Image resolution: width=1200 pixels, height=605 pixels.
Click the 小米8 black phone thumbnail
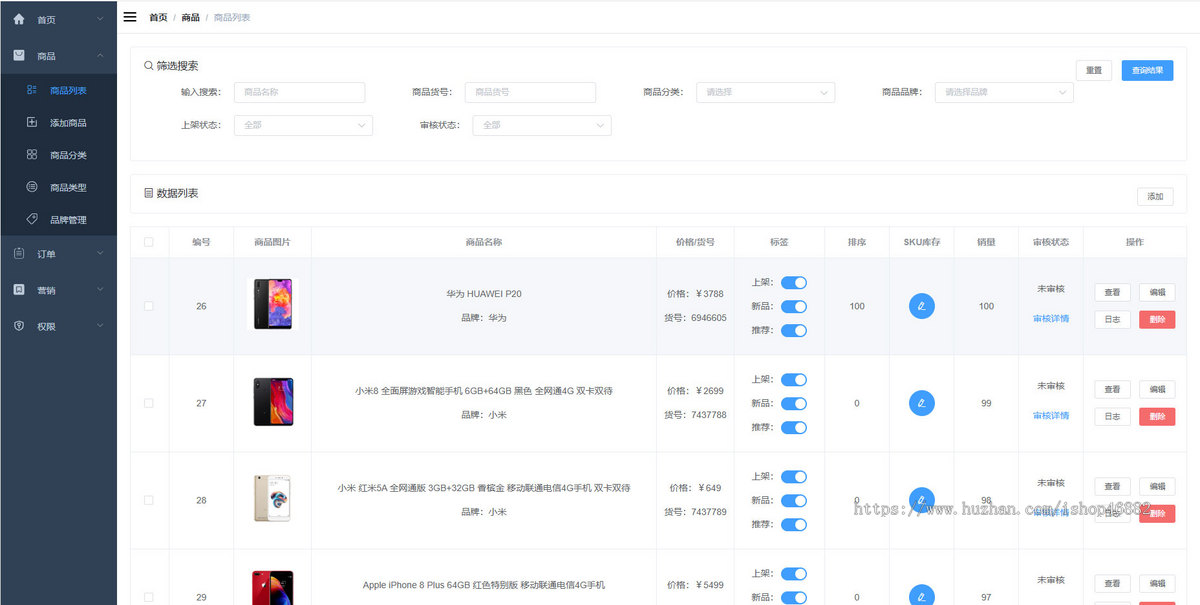click(x=273, y=402)
